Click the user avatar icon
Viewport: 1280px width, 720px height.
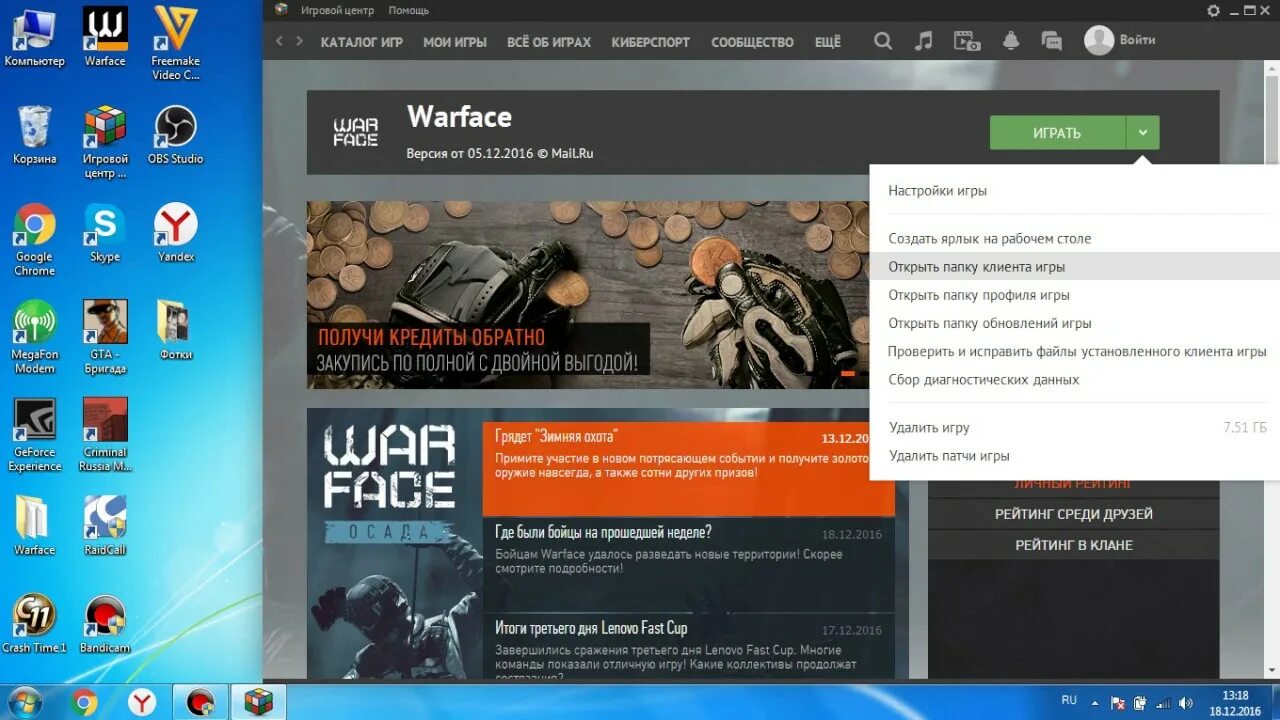pyautogui.click(x=1099, y=40)
